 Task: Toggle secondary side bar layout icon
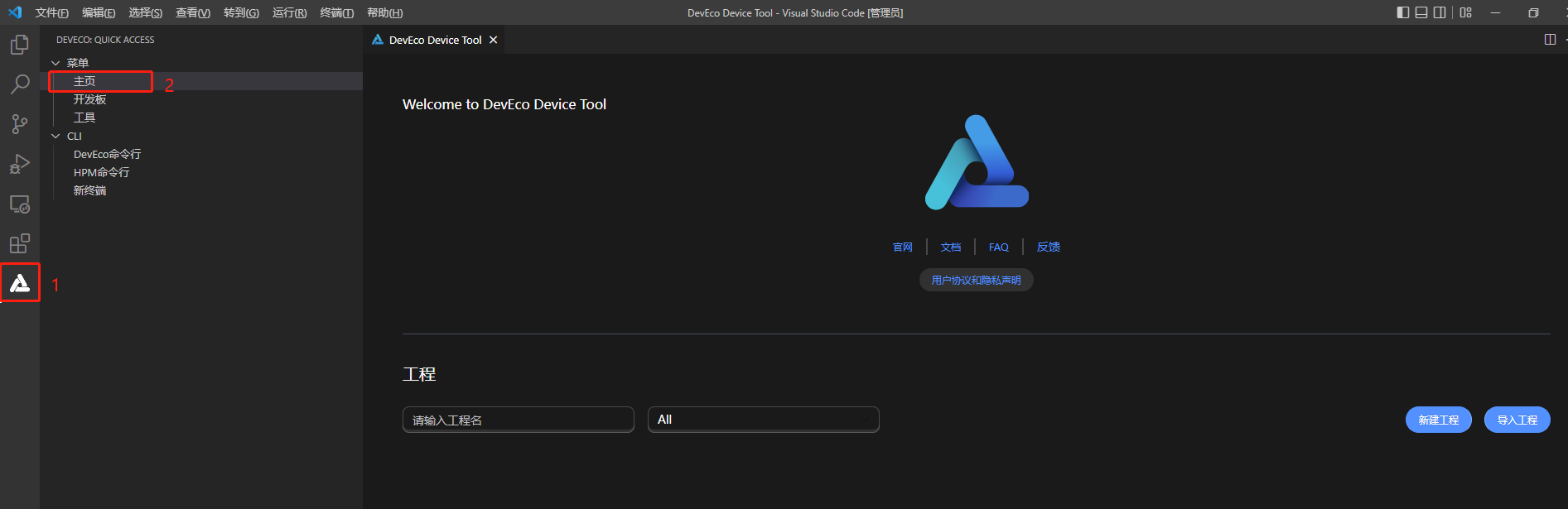tap(1440, 12)
